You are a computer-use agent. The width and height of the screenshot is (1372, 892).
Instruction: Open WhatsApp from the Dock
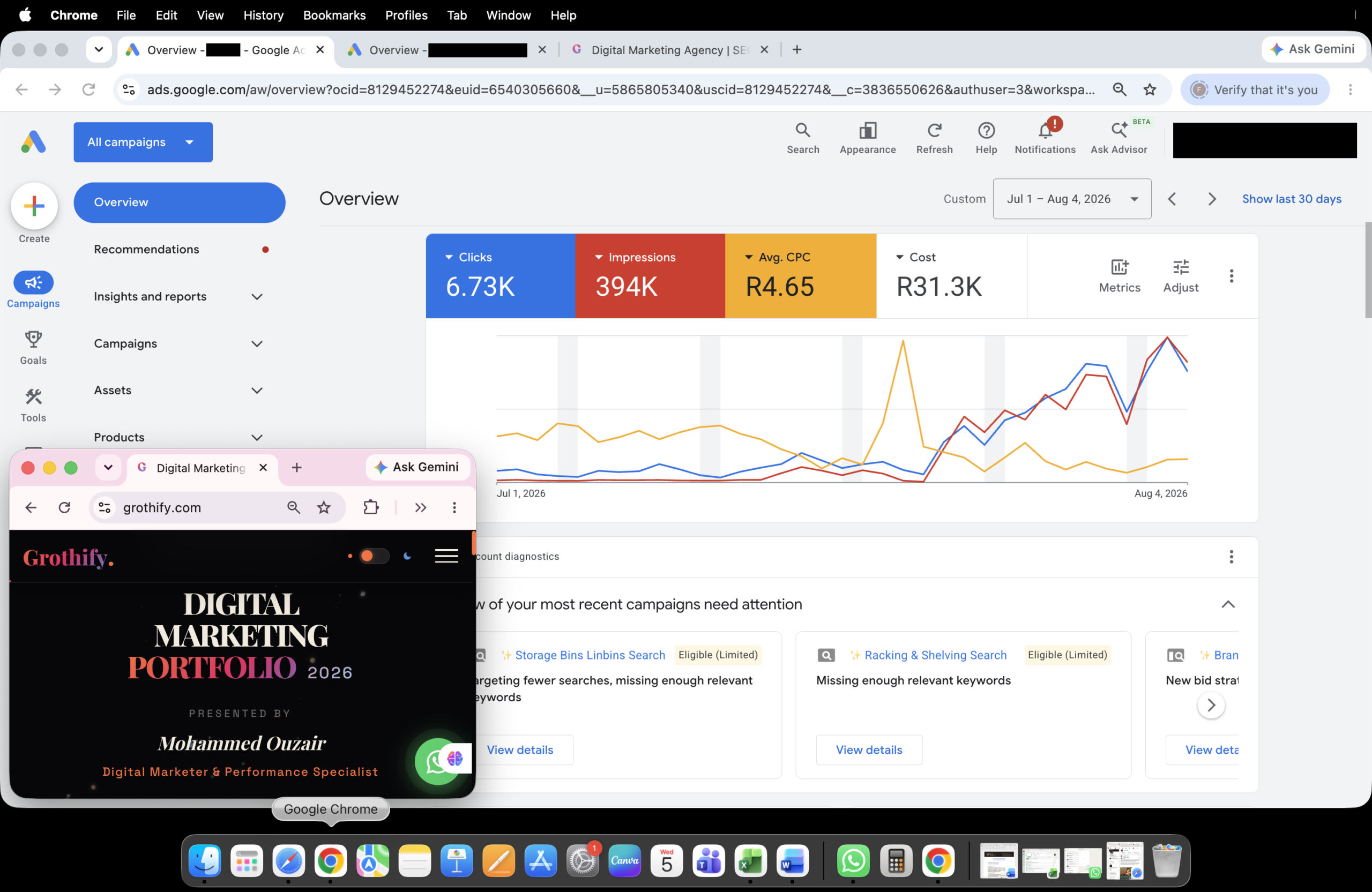tap(853, 861)
